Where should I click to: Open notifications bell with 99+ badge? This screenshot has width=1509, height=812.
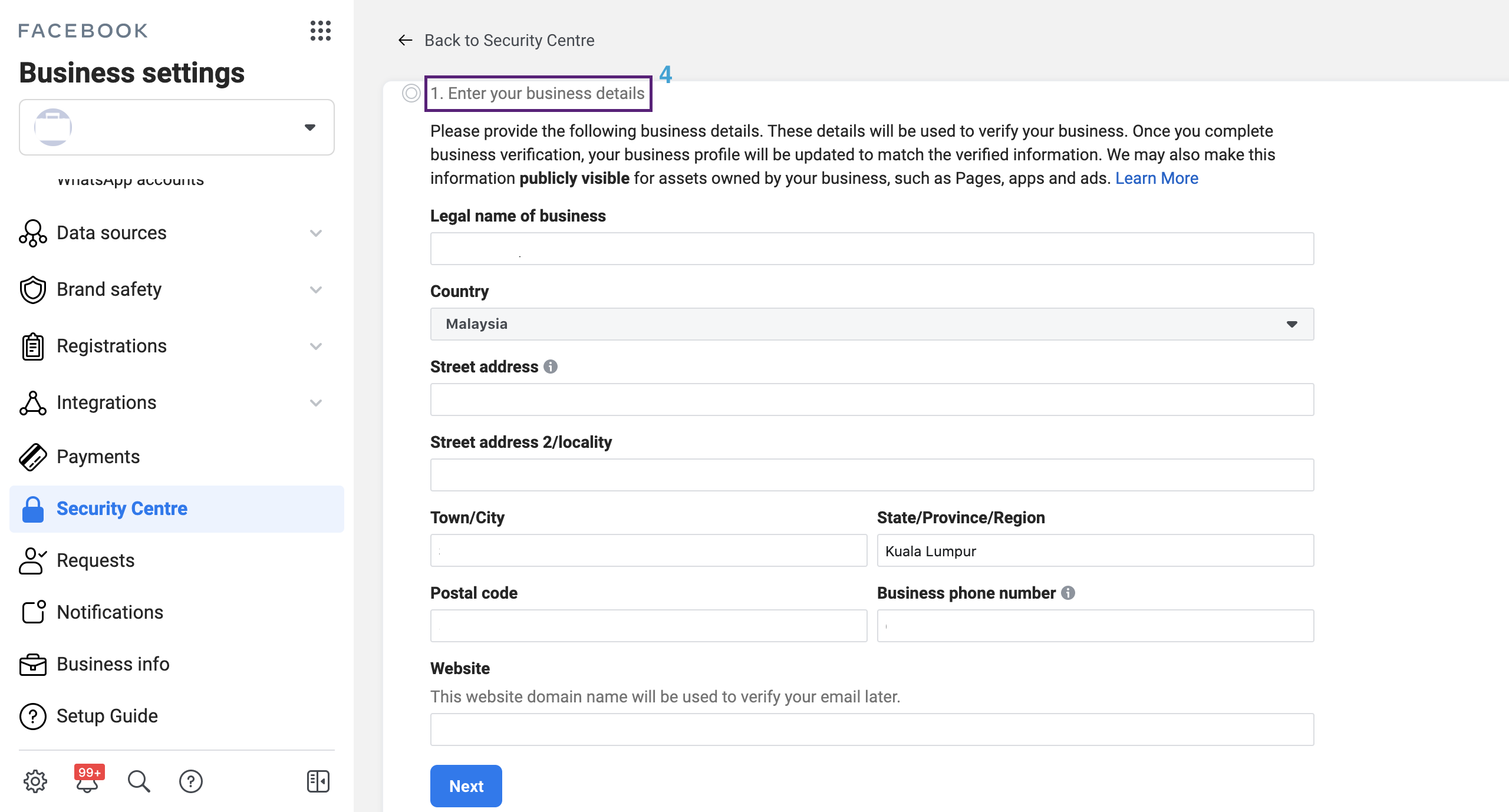click(x=87, y=781)
